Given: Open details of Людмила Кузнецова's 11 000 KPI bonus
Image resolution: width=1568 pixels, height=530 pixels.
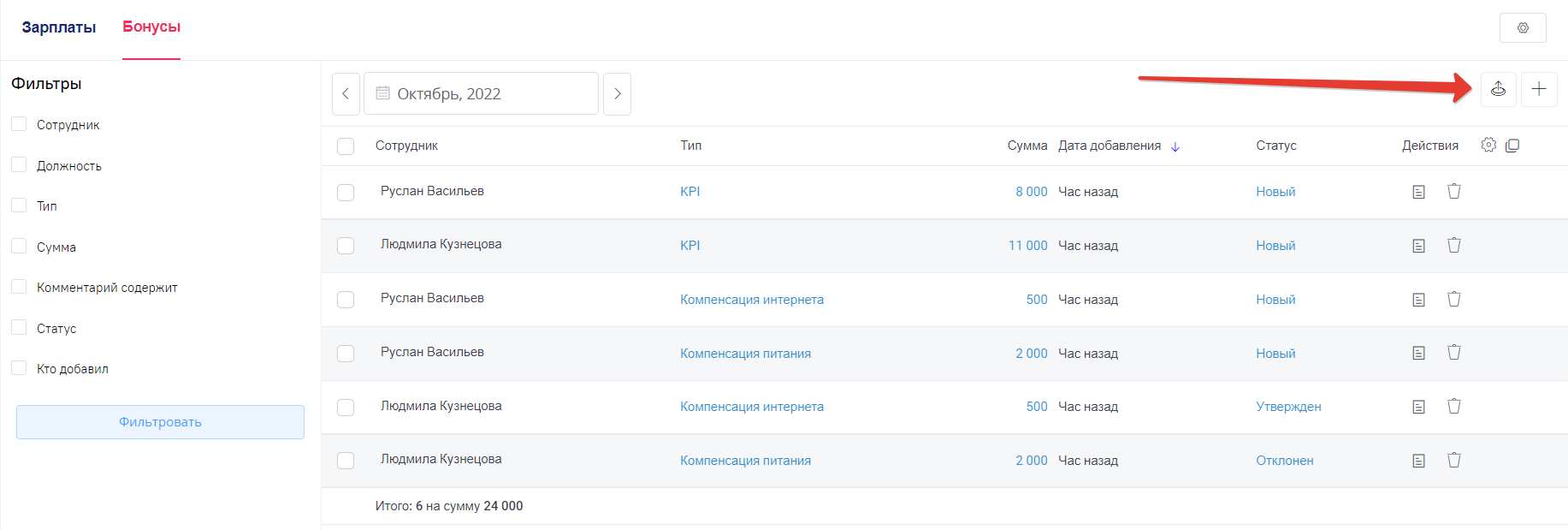Looking at the screenshot, I should pyautogui.click(x=1418, y=246).
